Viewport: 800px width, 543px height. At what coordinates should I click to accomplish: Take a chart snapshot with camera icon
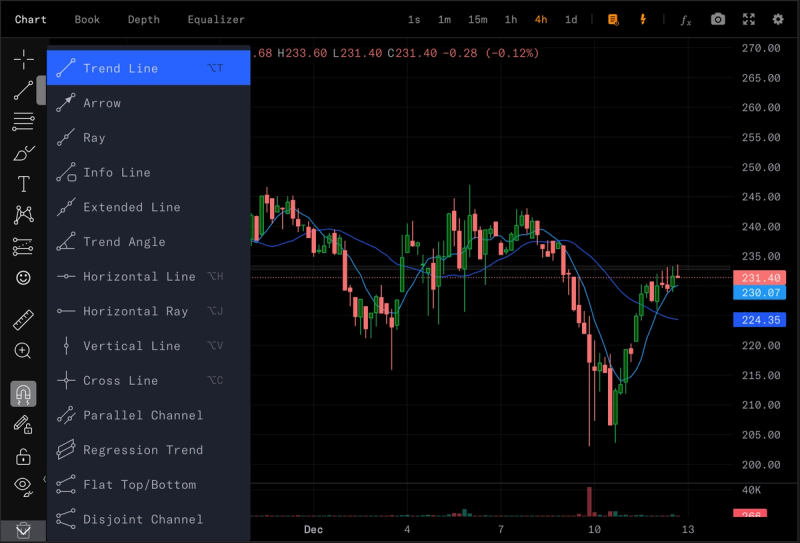(x=718, y=19)
